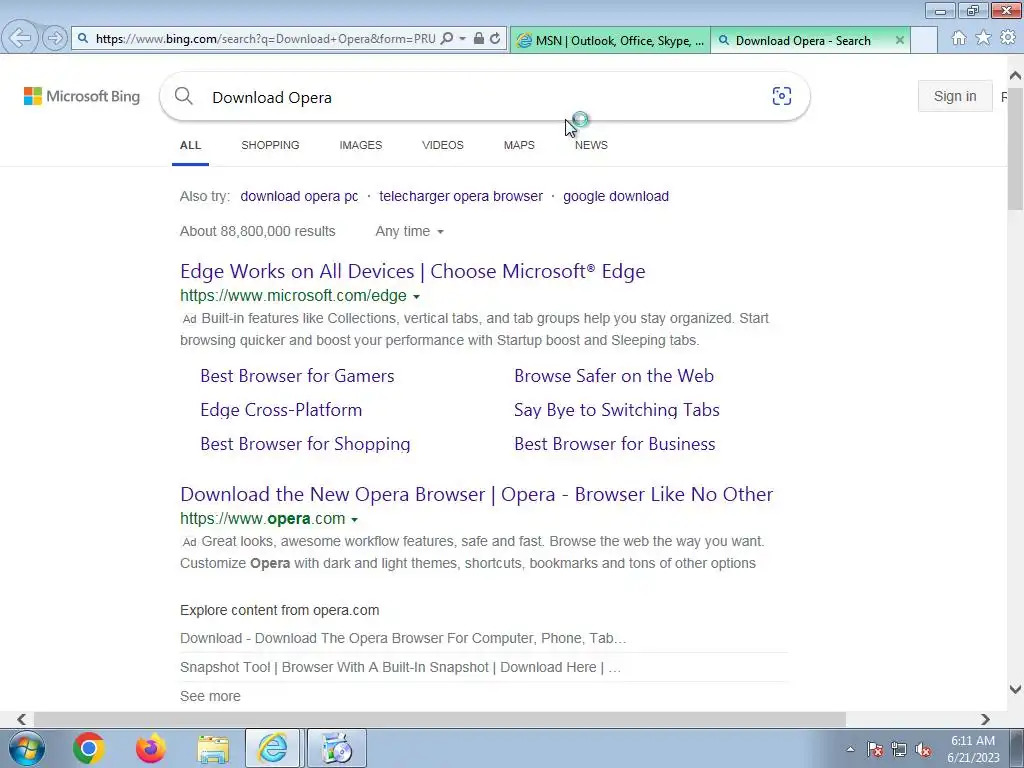Image resolution: width=1024 pixels, height=768 pixels.
Task: Click the muted volume tray icon
Action: pos(923,749)
